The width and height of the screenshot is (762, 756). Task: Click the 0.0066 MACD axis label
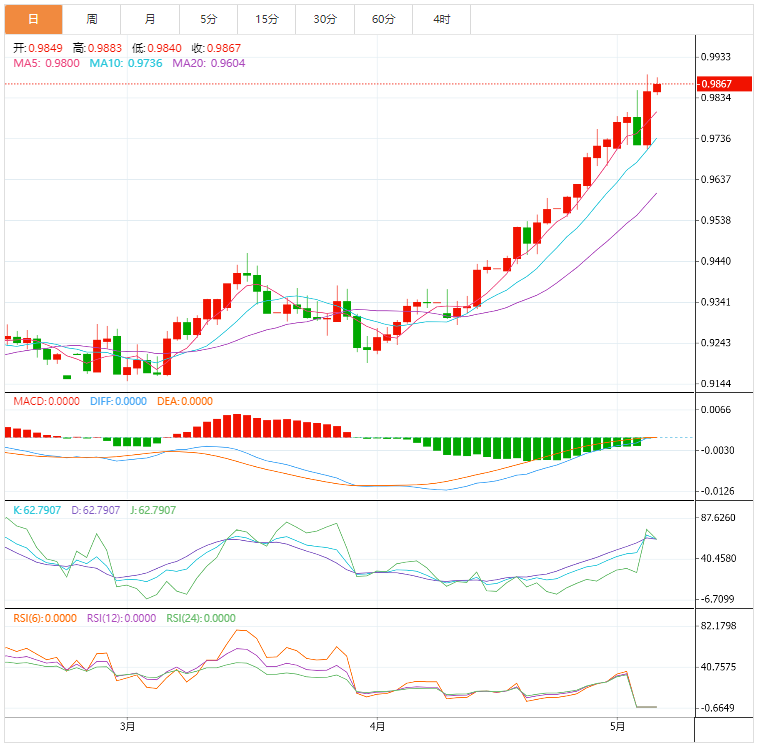tap(715, 410)
